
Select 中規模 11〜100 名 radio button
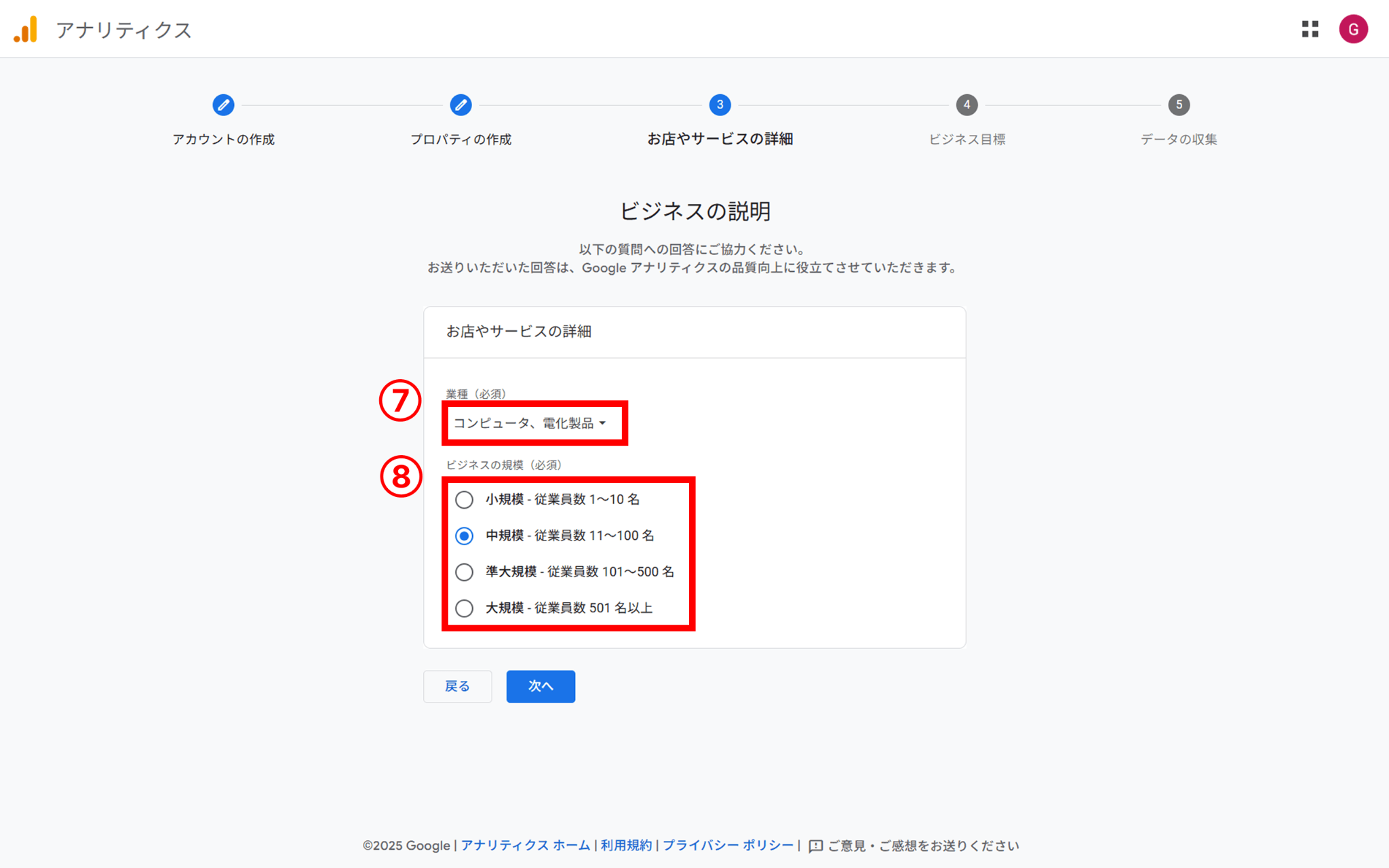[x=464, y=536]
